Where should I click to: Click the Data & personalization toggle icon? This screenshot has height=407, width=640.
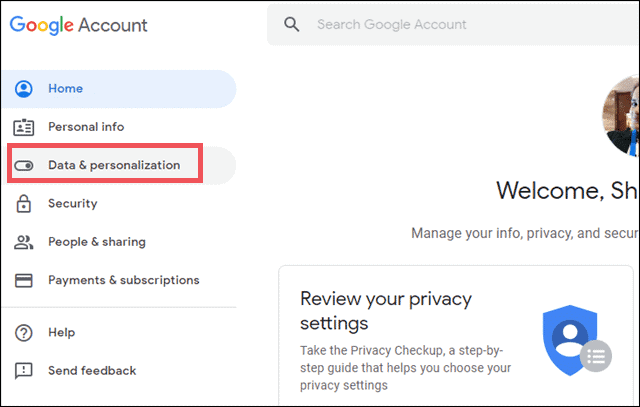point(25,165)
